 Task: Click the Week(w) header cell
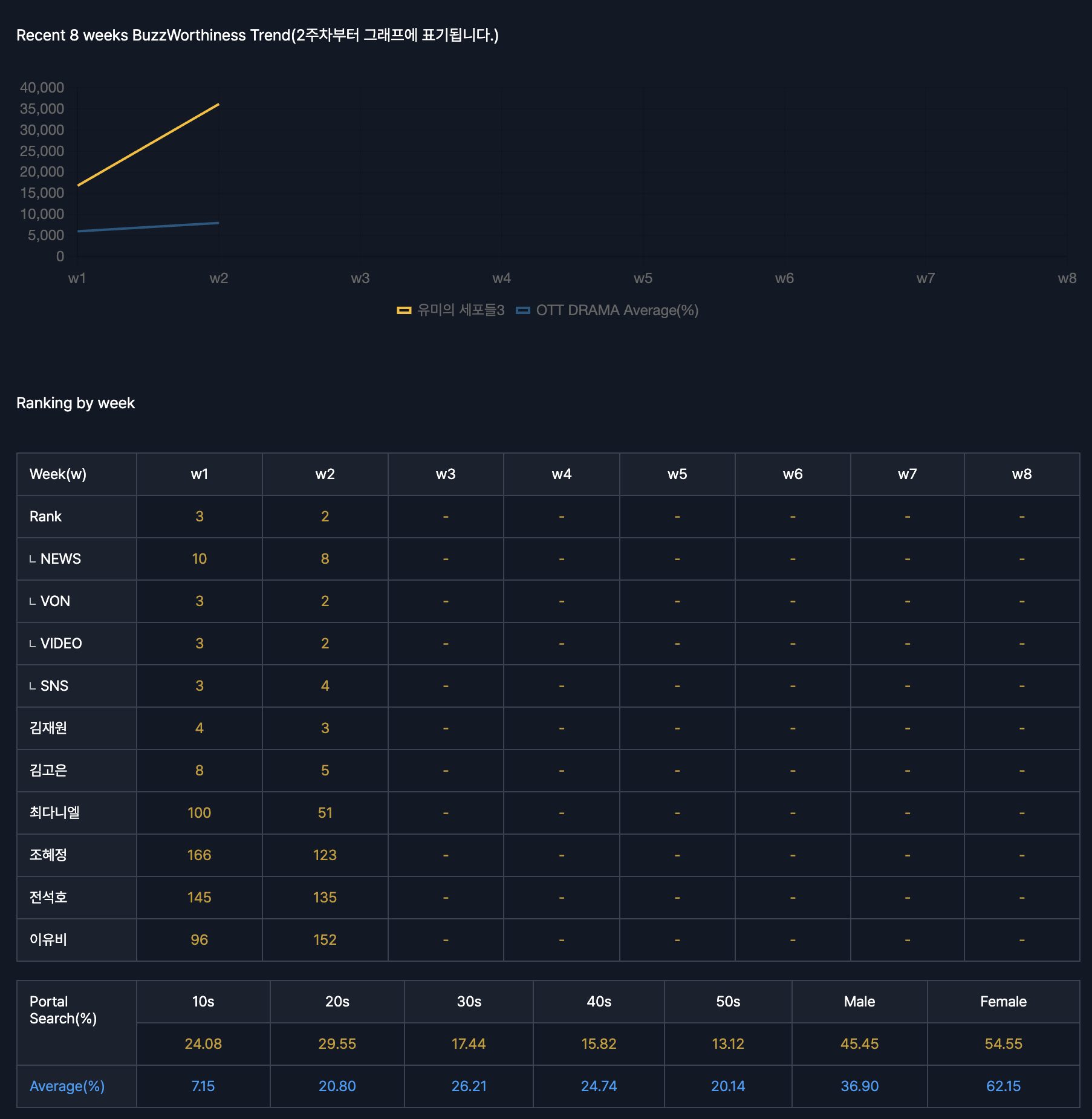58,474
